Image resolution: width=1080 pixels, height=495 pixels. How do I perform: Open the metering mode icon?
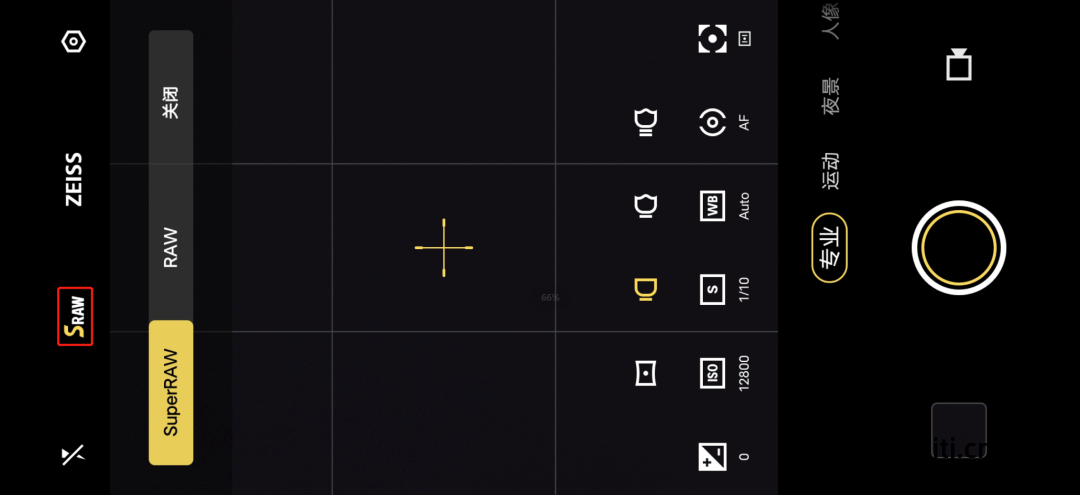[x=712, y=39]
